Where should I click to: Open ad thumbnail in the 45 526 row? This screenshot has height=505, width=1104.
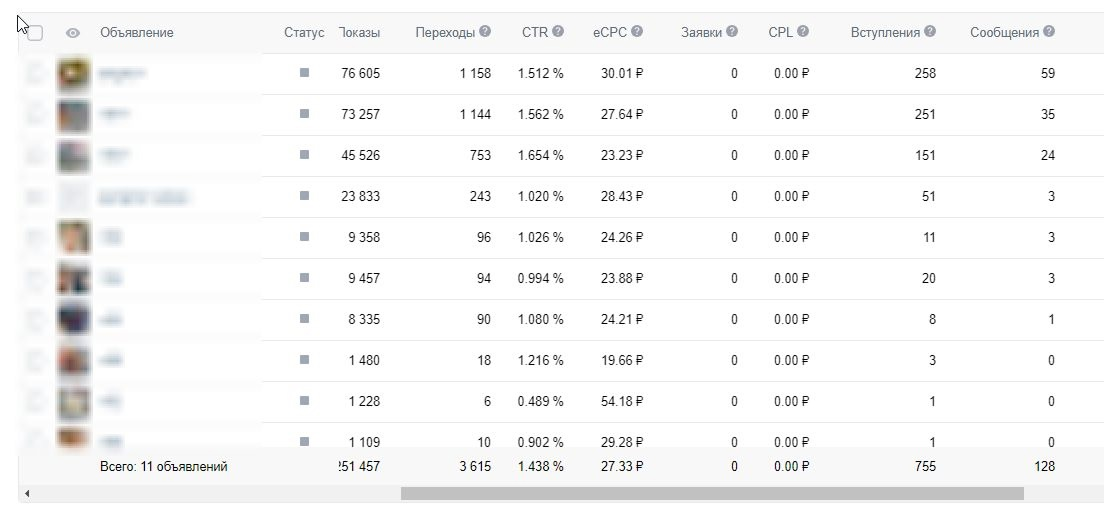(74, 156)
